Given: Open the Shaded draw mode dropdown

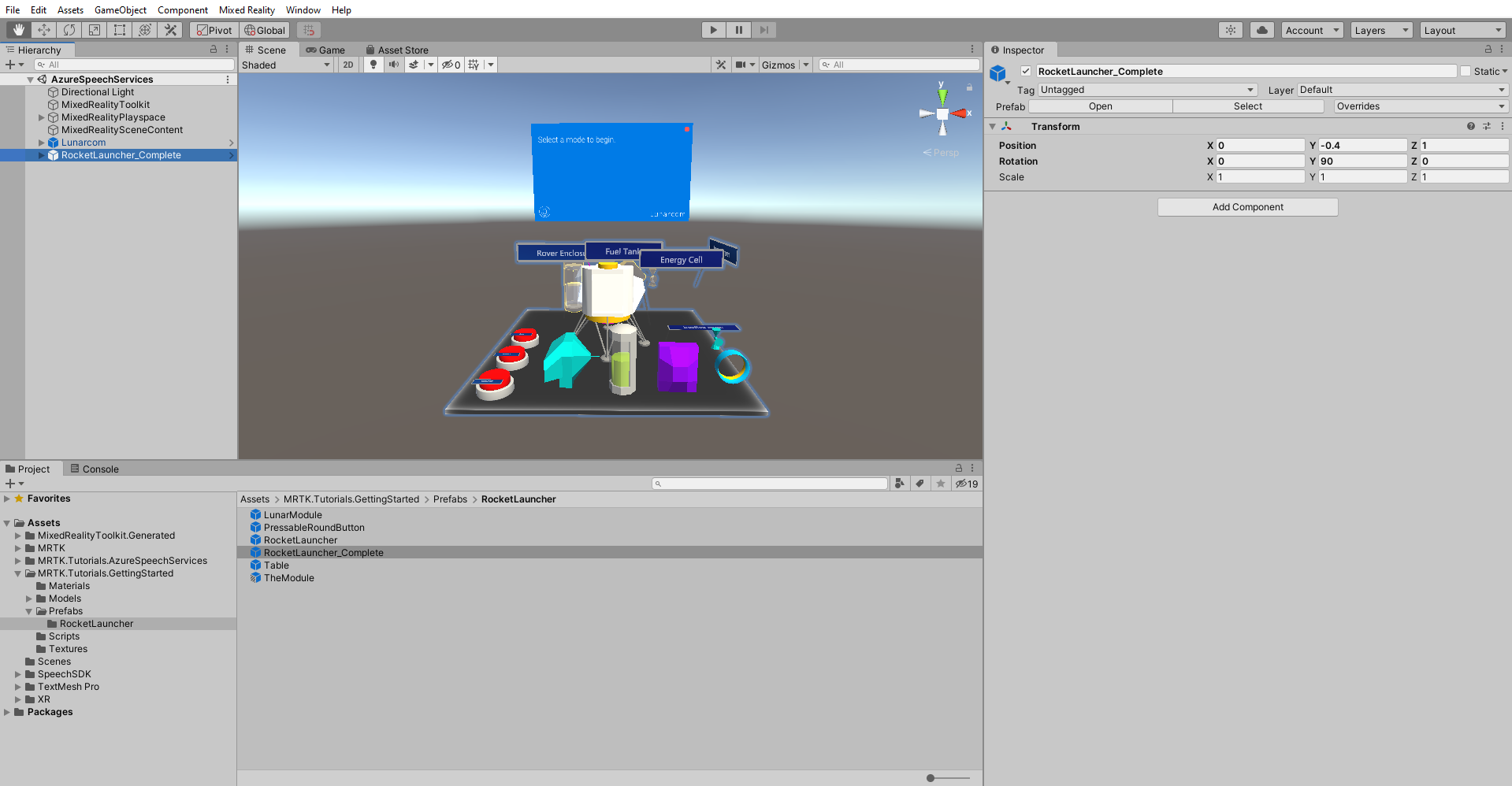Looking at the screenshot, I should 286,65.
